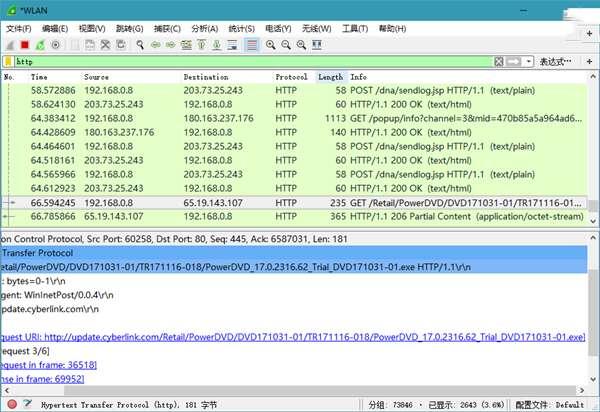
Task: Stop the running packet capture
Action: (24, 45)
